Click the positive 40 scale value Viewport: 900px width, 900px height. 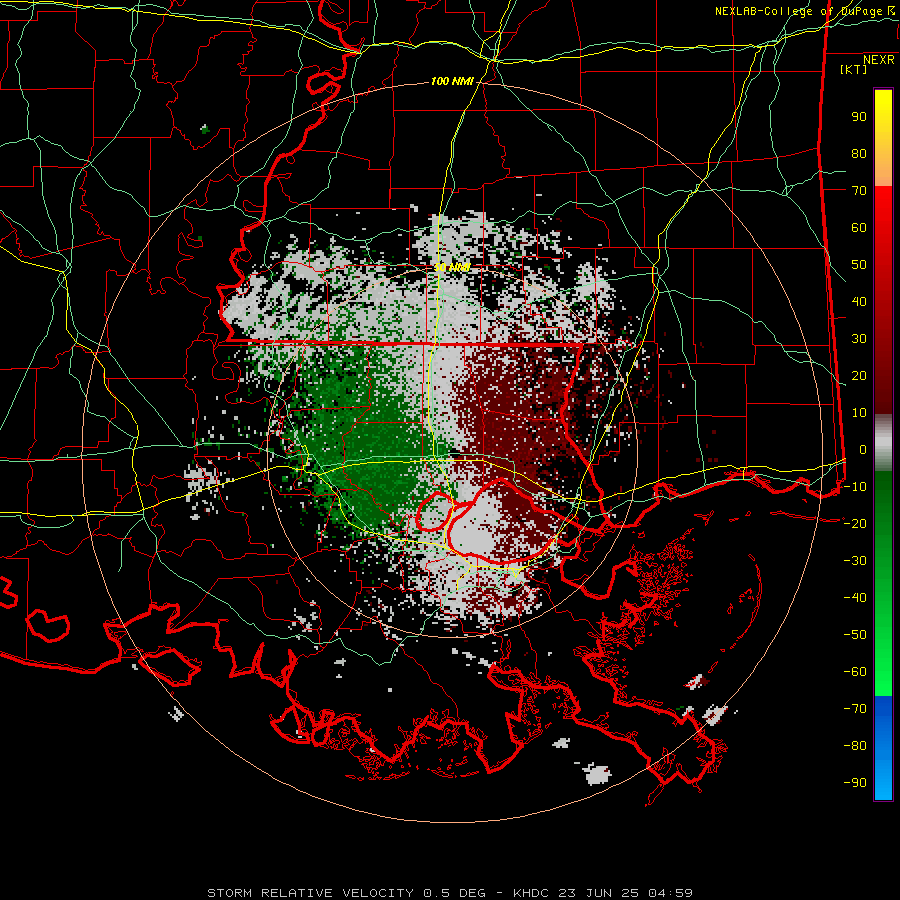(859, 302)
